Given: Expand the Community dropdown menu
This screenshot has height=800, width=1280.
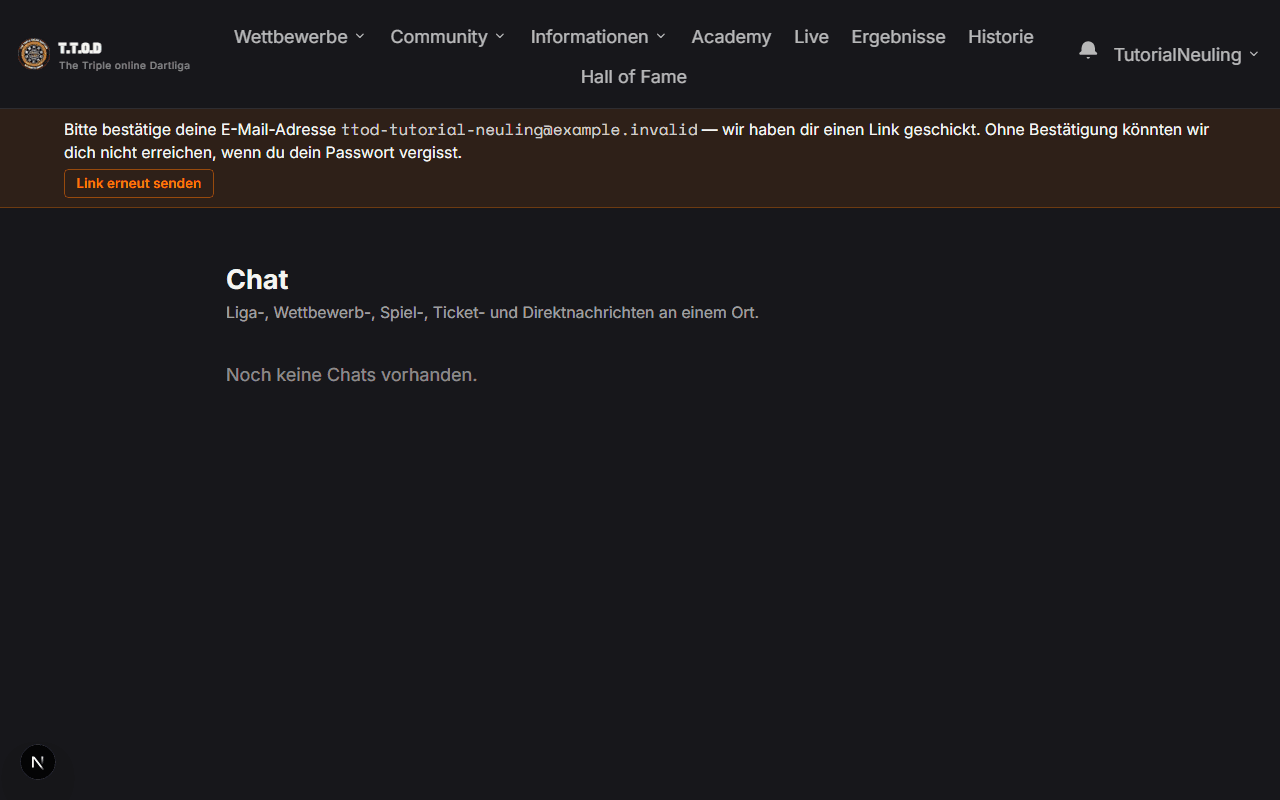Looking at the screenshot, I should (447, 37).
